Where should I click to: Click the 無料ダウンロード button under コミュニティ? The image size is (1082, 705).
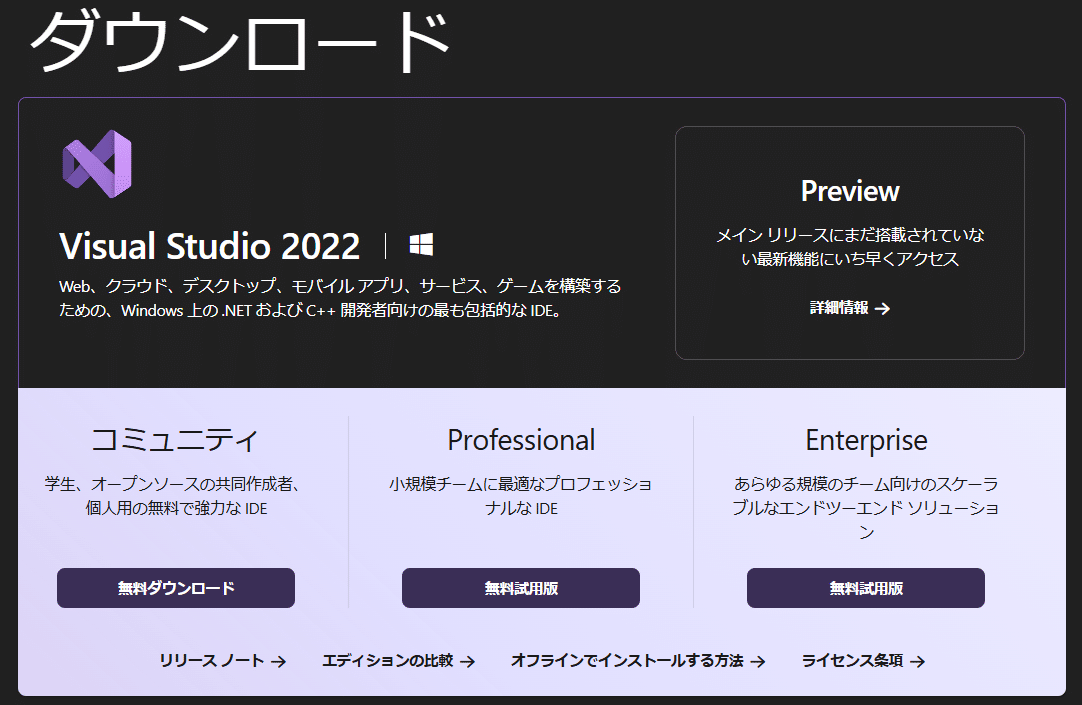pyautogui.click(x=175, y=588)
